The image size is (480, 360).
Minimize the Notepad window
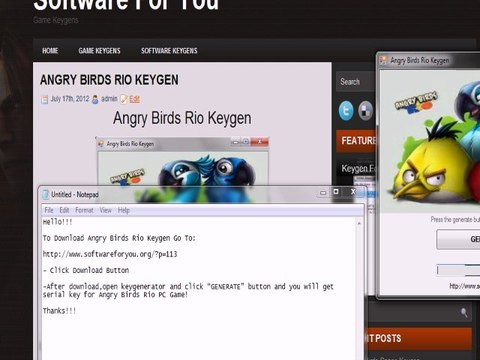pos(323,193)
